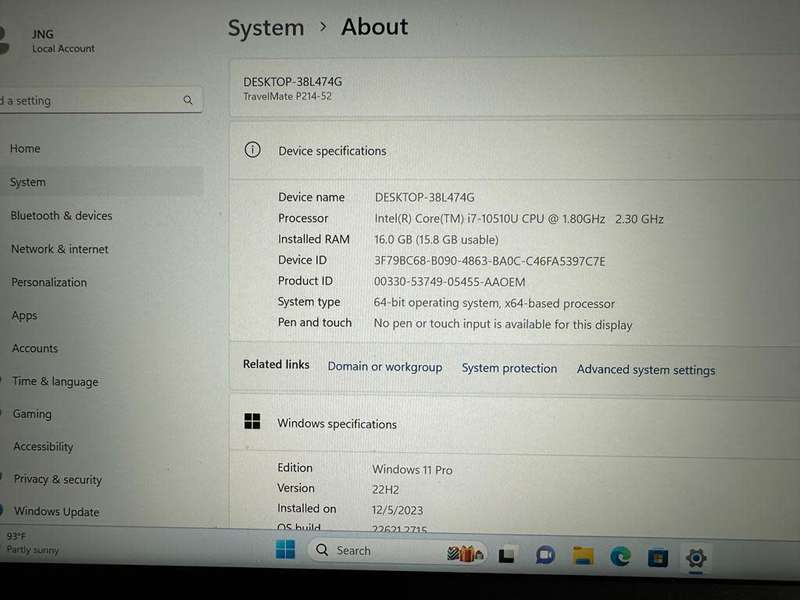This screenshot has width=800, height=600.
Task: Open the weather widget showing 93°F
Action: tap(33, 543)
